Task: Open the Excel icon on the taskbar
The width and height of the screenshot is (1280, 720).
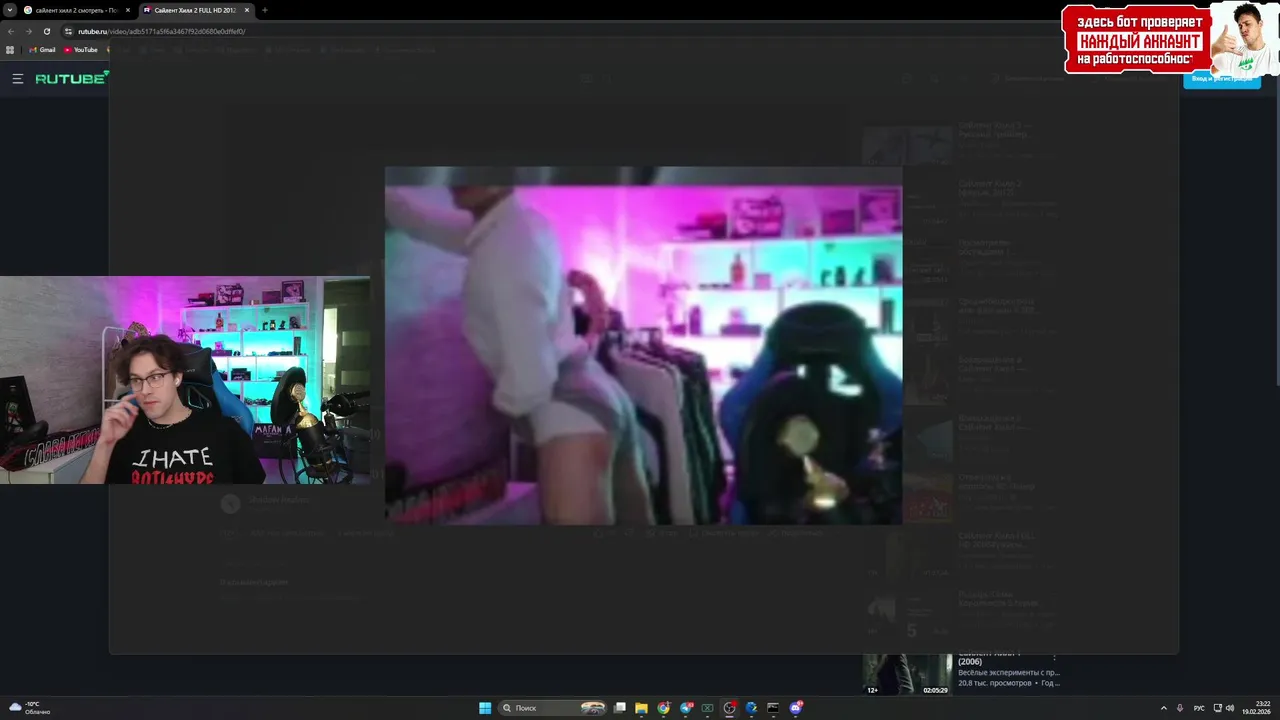Action: pos(707,708)
